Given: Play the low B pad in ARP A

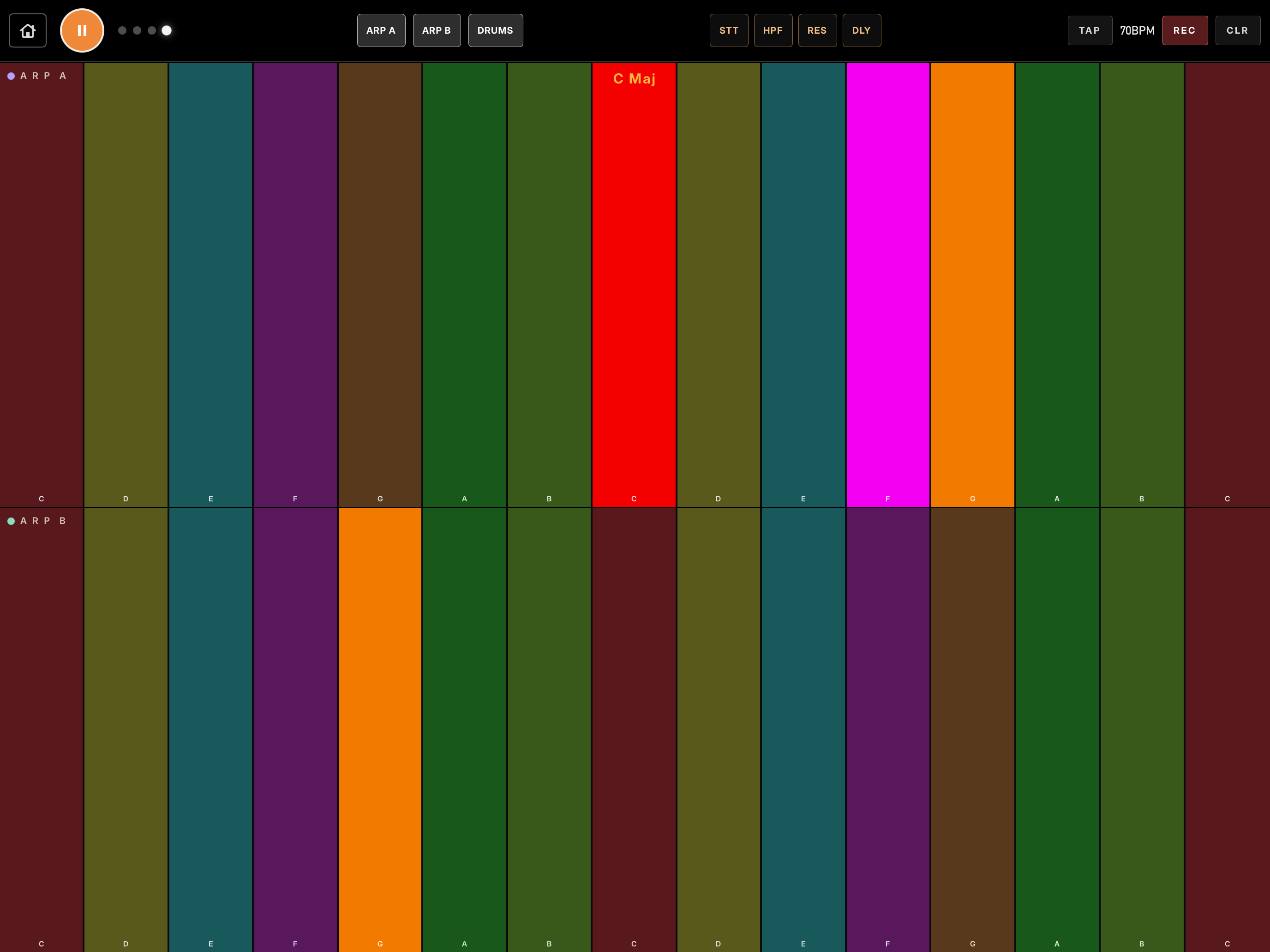Looking at the screenshot, I should point(550,285).
